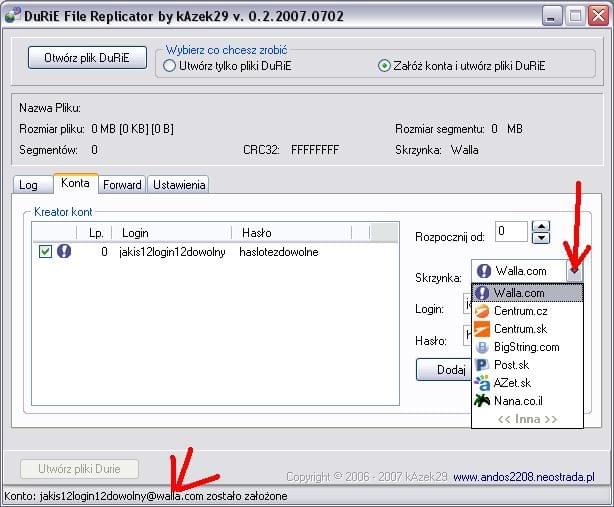Choose Walla.com from the mailbox list
The width and height of the screenshot is (614, 507).
[x=527, y=293]
